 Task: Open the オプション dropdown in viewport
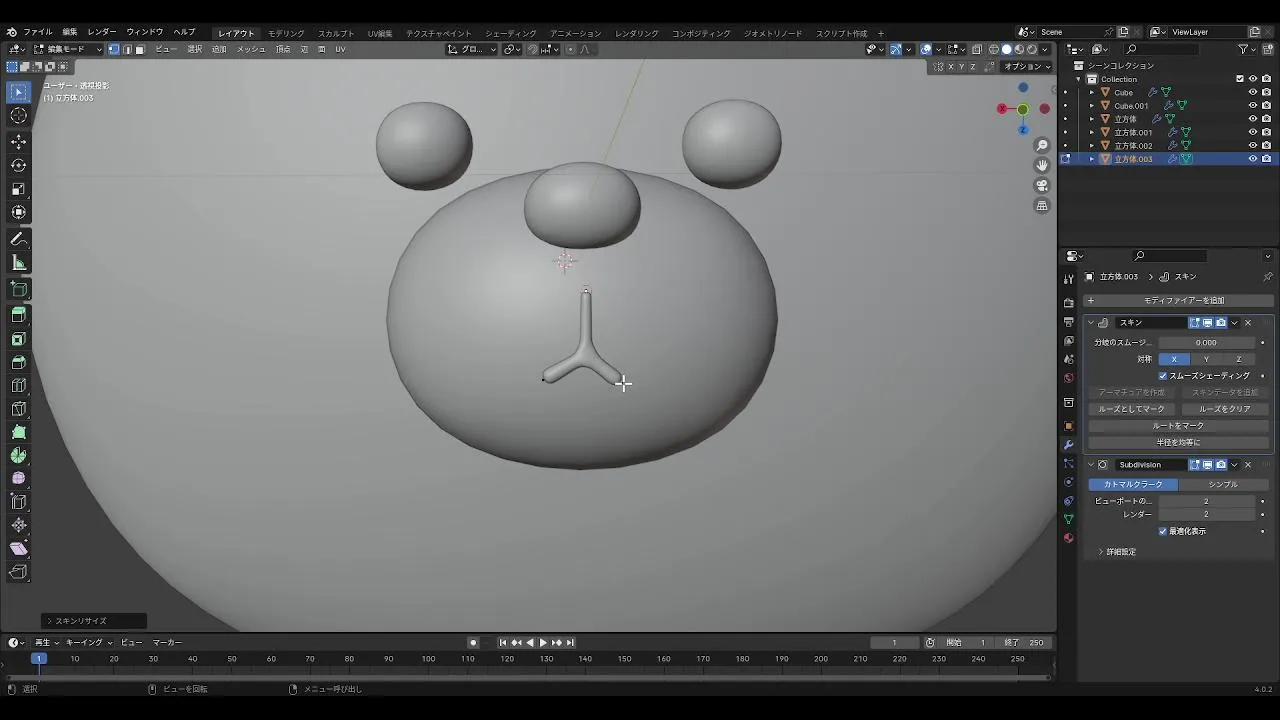[x=1027, y=66]
